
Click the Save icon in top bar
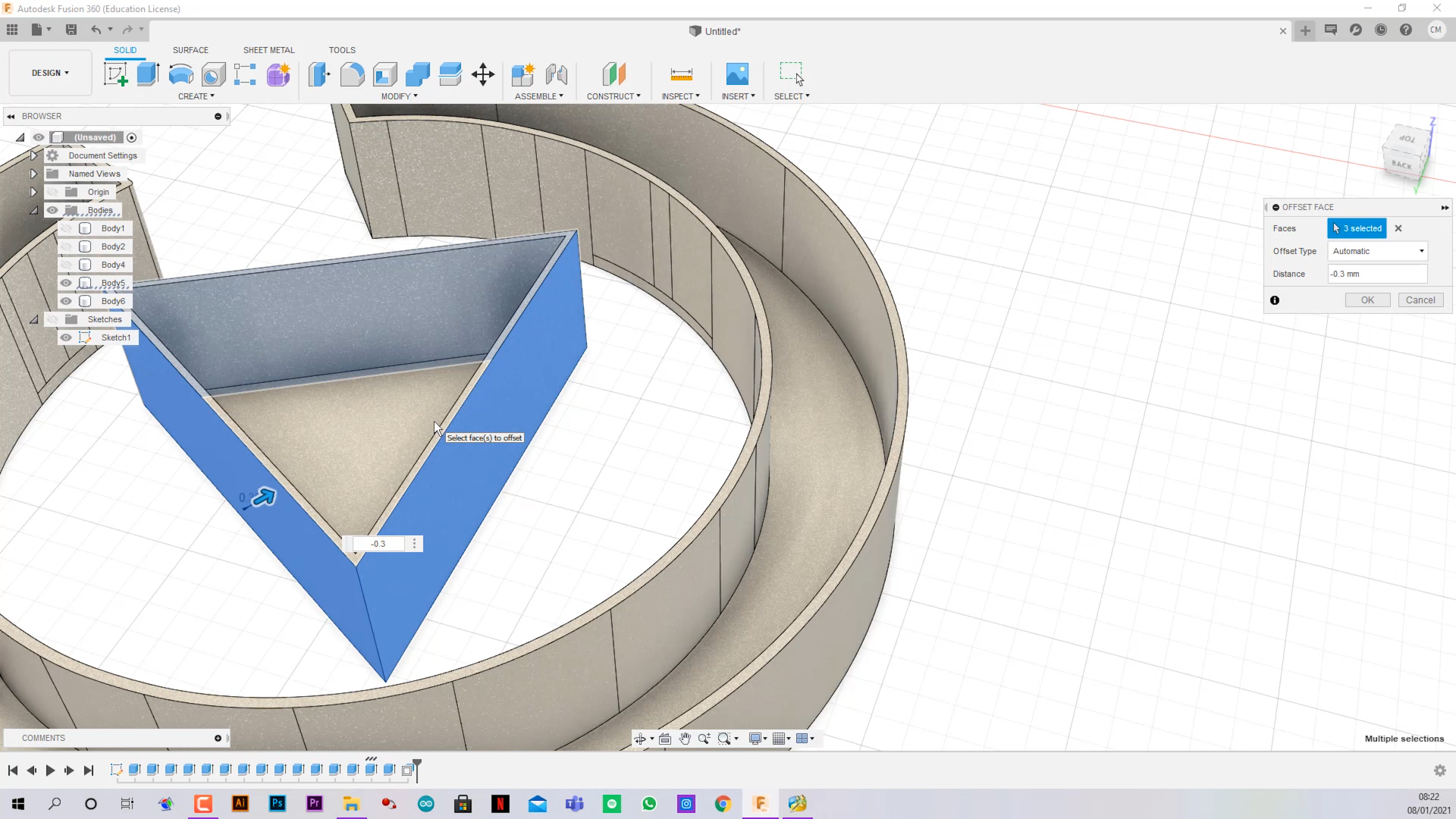[x=71, y=30]
